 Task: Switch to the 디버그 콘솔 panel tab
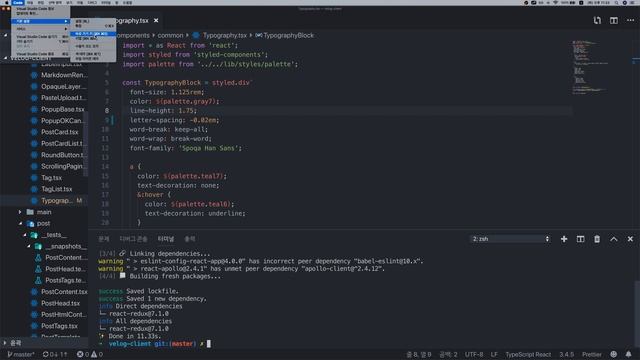[x=133, y=239]
